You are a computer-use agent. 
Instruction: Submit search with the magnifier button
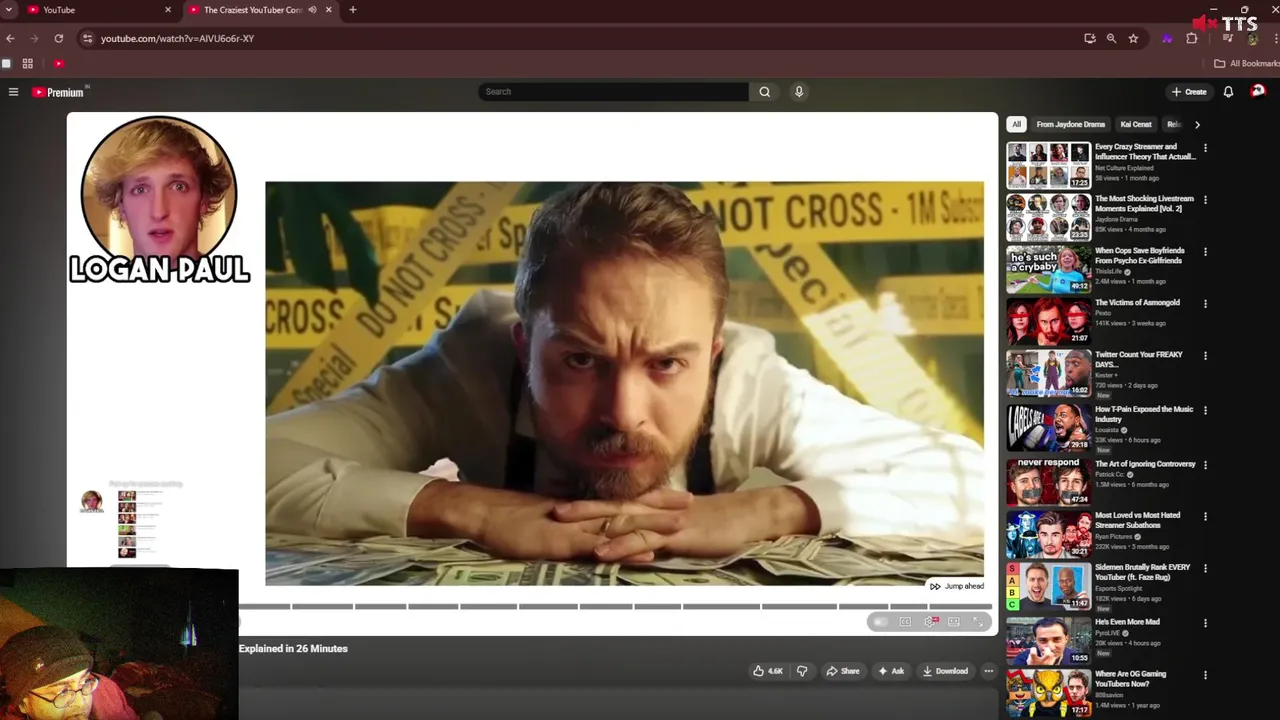click(765, 92)
